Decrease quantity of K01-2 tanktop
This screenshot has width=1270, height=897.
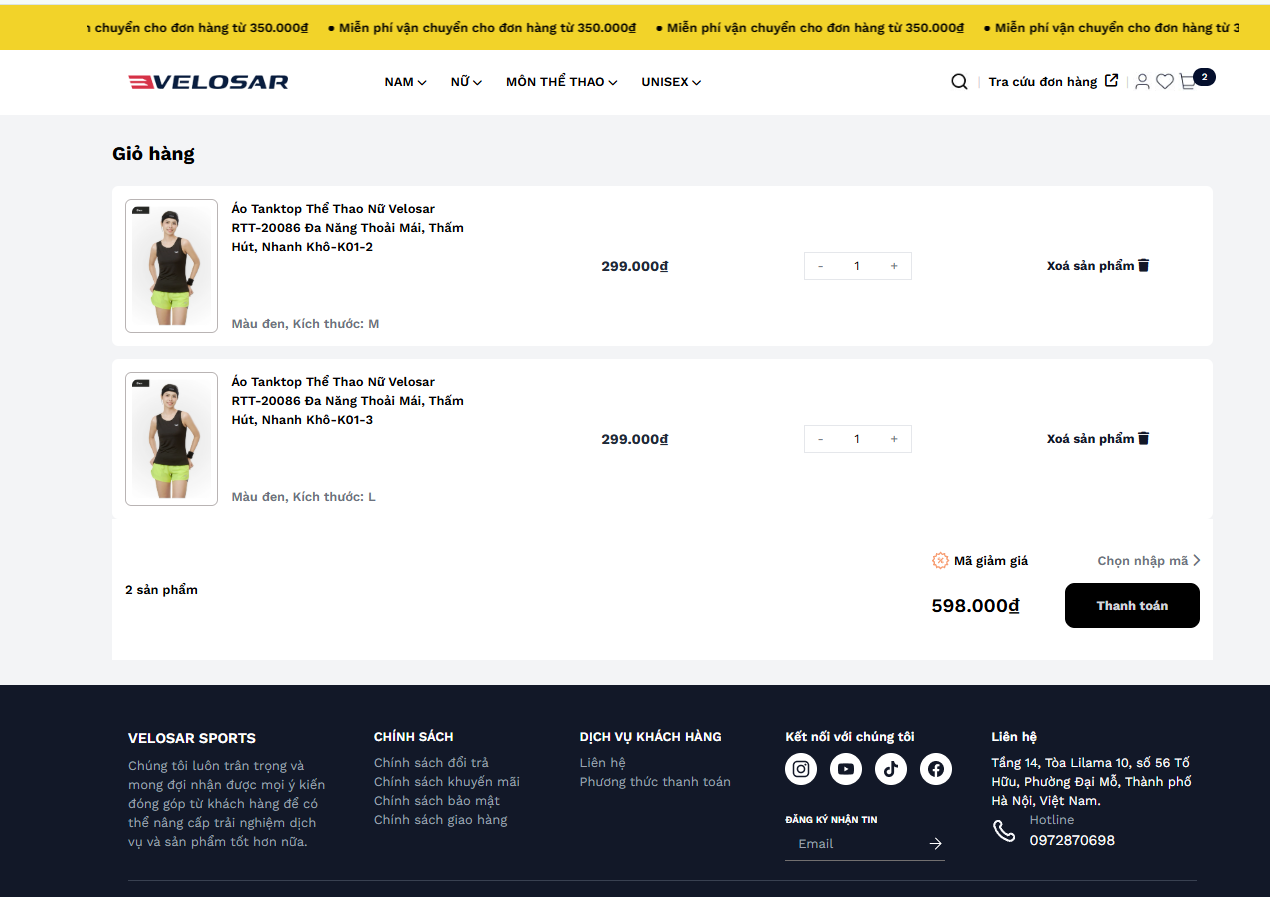(821, 266)
